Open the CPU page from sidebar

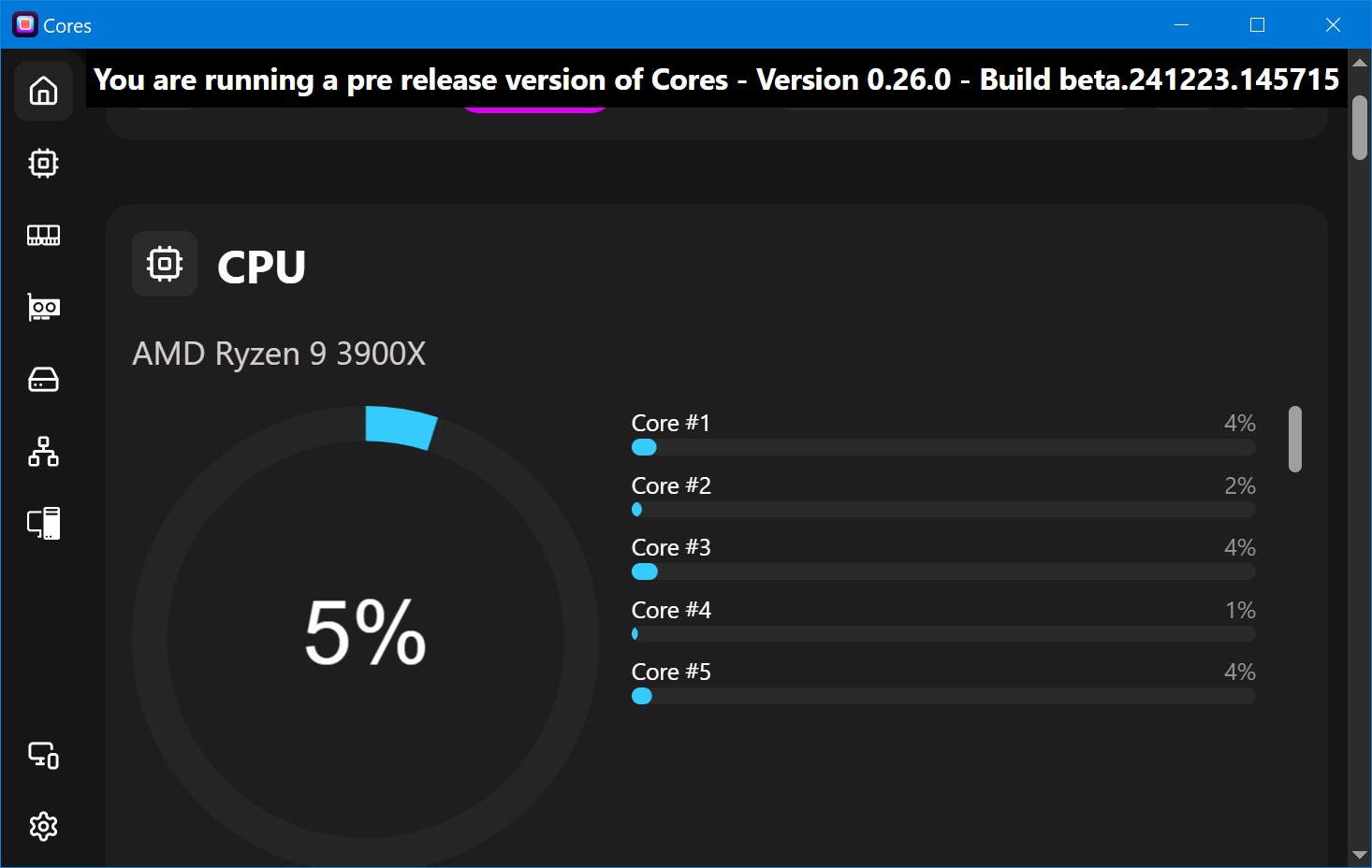[43, 164]
